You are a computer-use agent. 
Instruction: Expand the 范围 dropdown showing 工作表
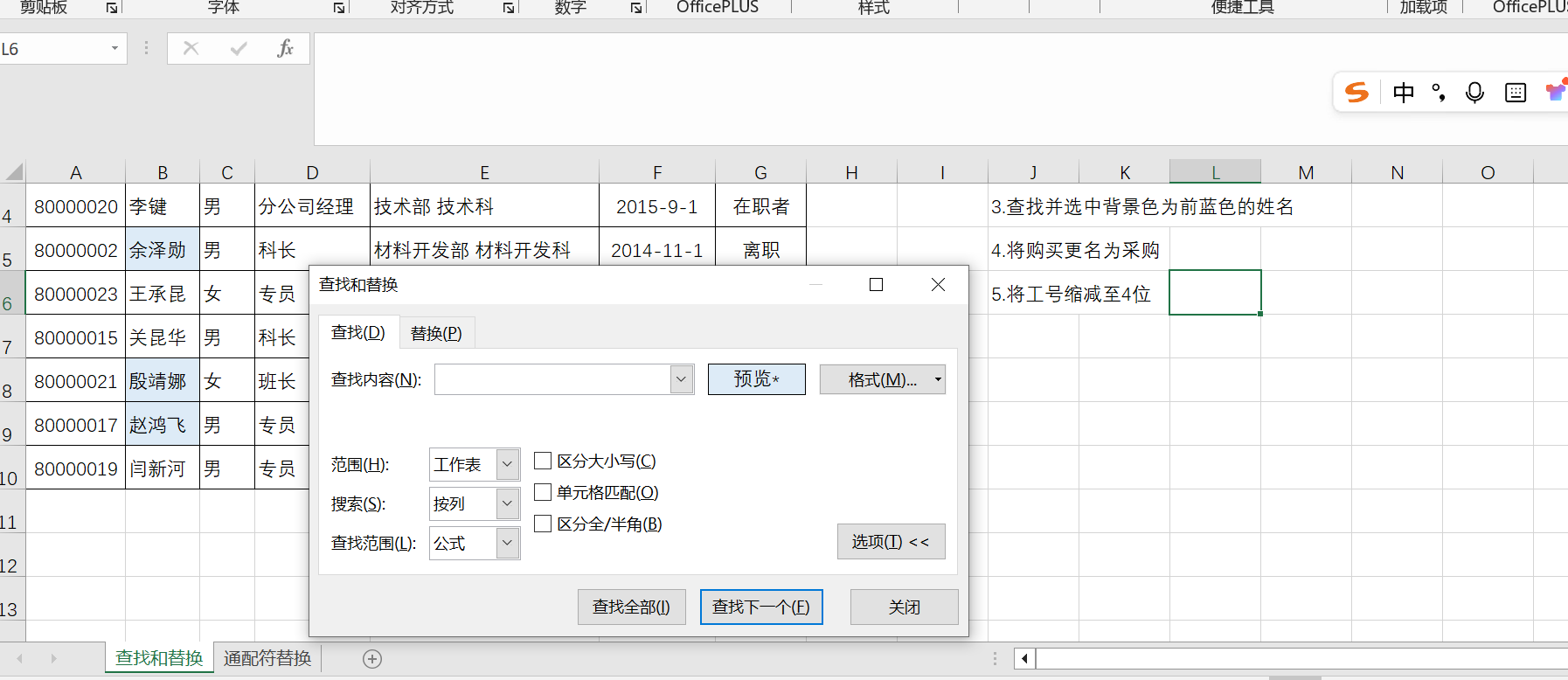pyautogui.click(x=507, y=464)
